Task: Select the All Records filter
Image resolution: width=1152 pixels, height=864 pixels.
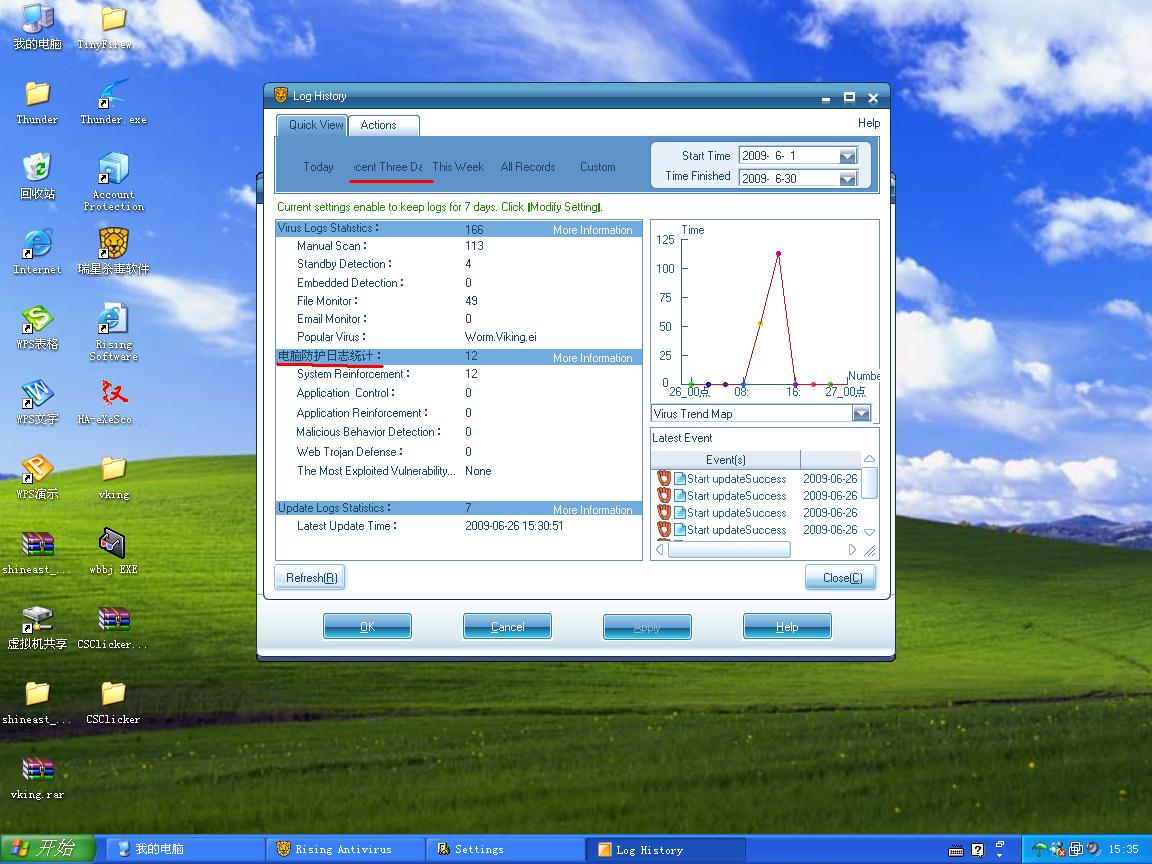Action: 528,167
